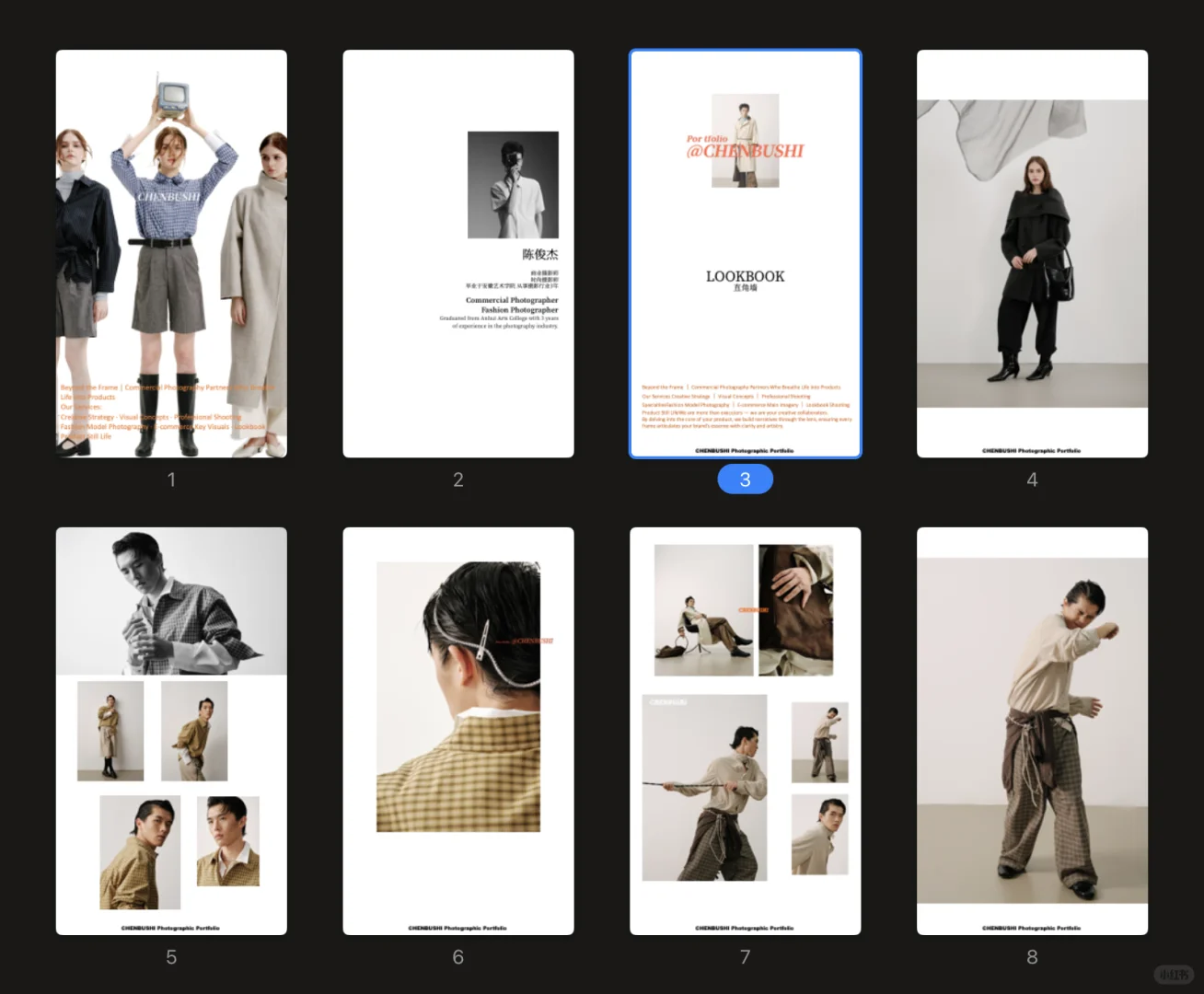Click the page number 8 label
The width and height of the screenshot is (1204, 994).
(x=1033, y=957)
